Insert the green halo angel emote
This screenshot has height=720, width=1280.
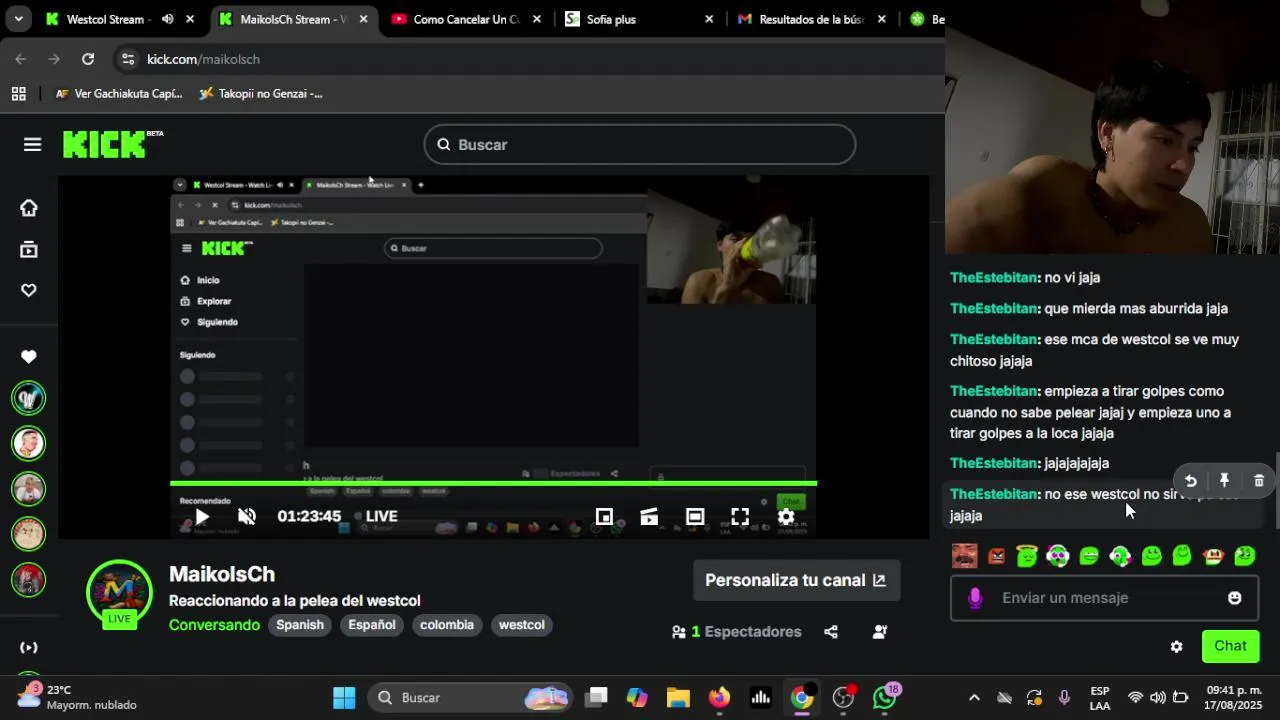click(1027, 556)
